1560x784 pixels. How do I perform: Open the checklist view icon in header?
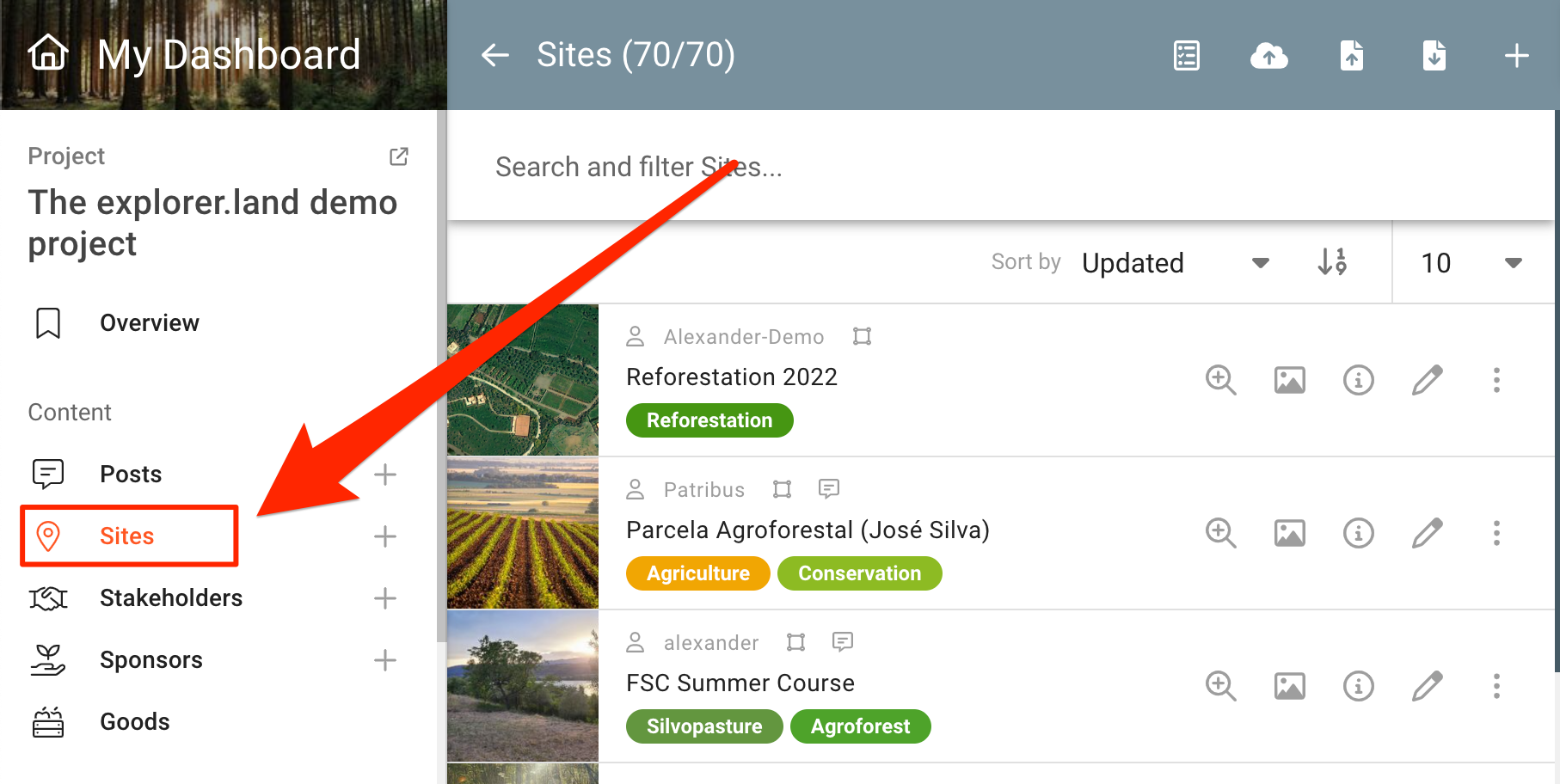(x=1187, y=56)
